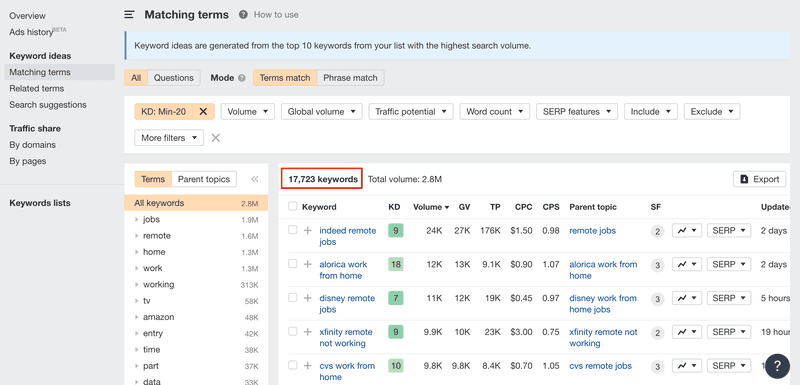
Task: Open the More filters dropdown
Action: click(169, 138)
